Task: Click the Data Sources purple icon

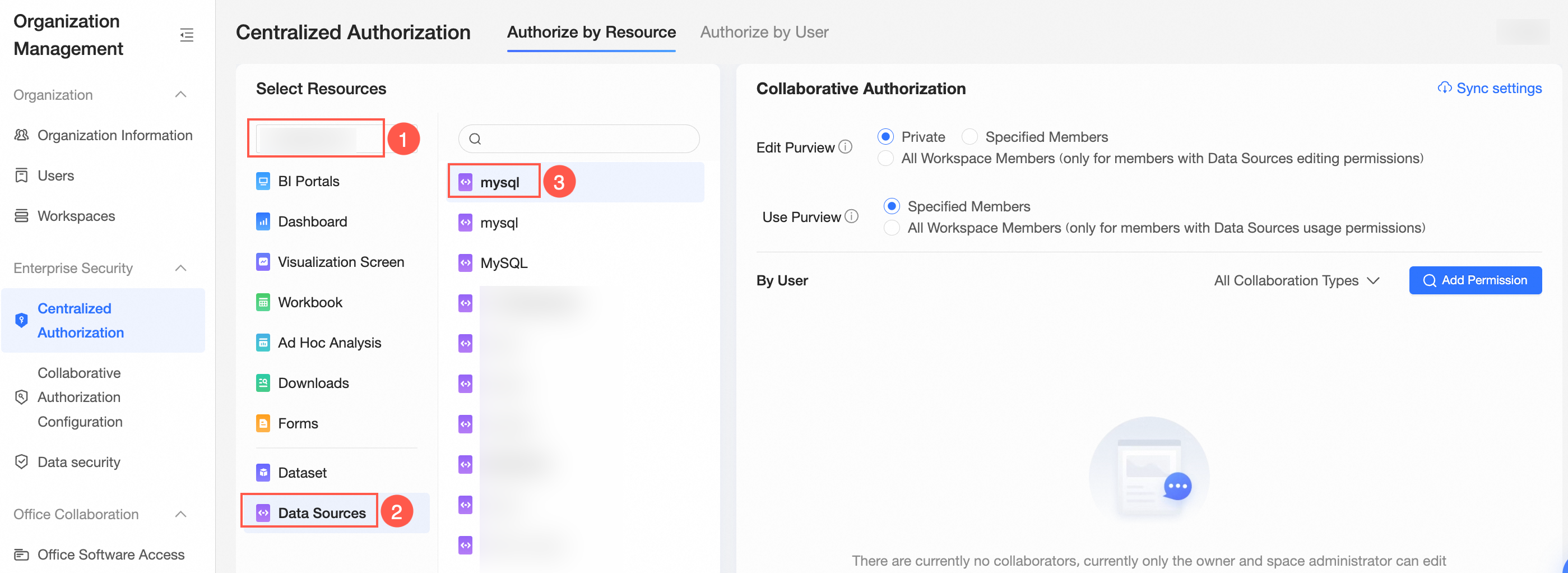Action: point(263,512)
